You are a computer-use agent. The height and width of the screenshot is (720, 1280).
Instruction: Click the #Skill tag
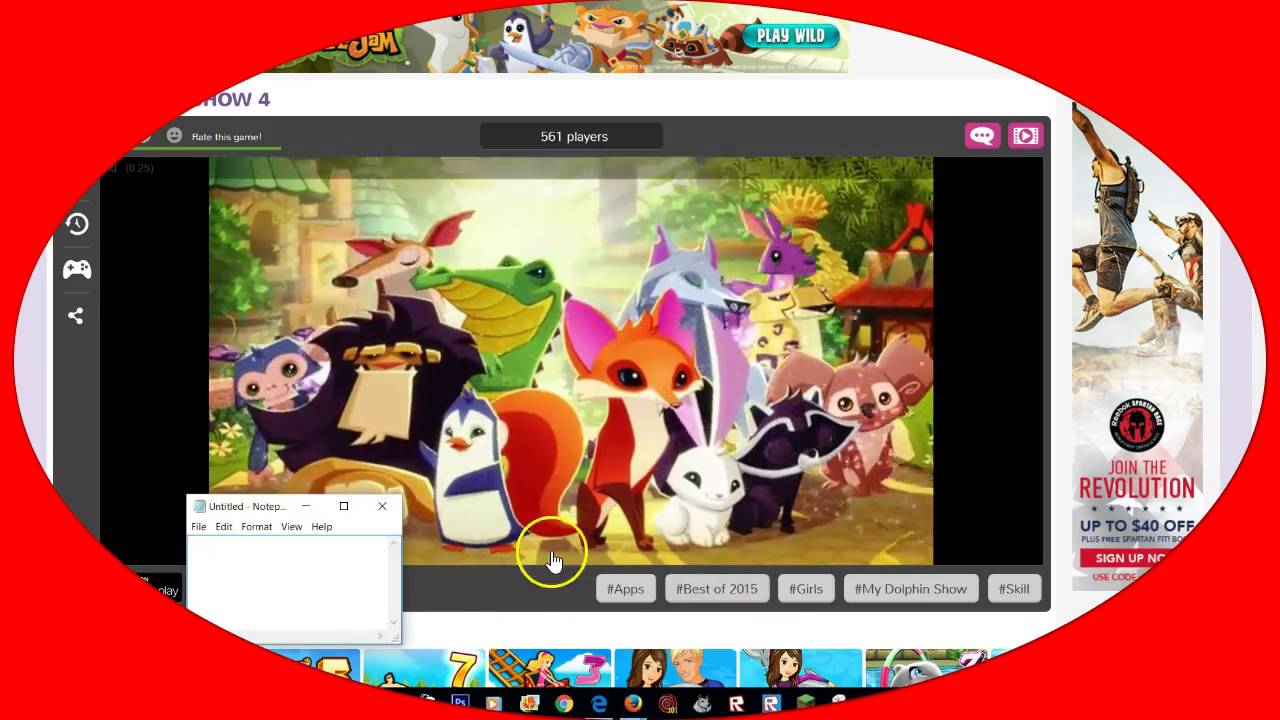pyautogui.click(x=1014, y=589)
